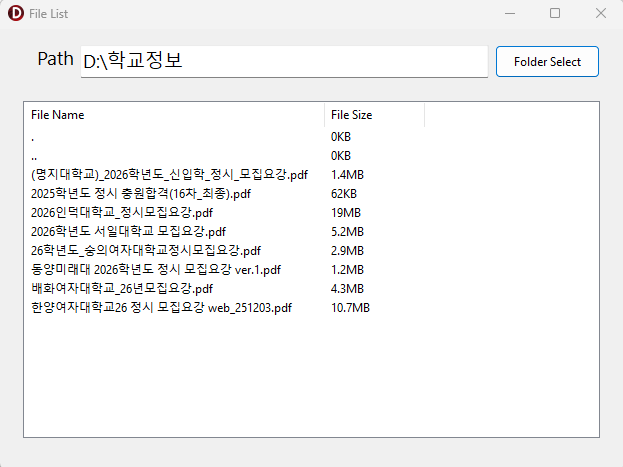Screen dimensions: 623x467
Task: Click the 1.4MB file size cell
Action: [347, 175]
